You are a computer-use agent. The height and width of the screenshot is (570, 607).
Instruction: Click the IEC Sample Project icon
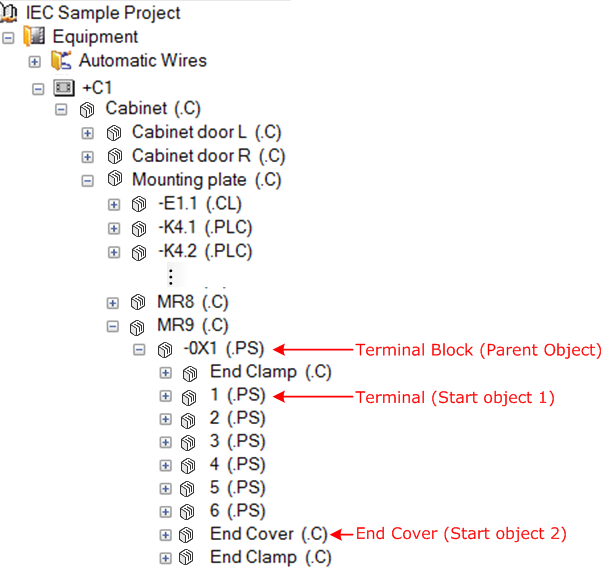point(9,12)
